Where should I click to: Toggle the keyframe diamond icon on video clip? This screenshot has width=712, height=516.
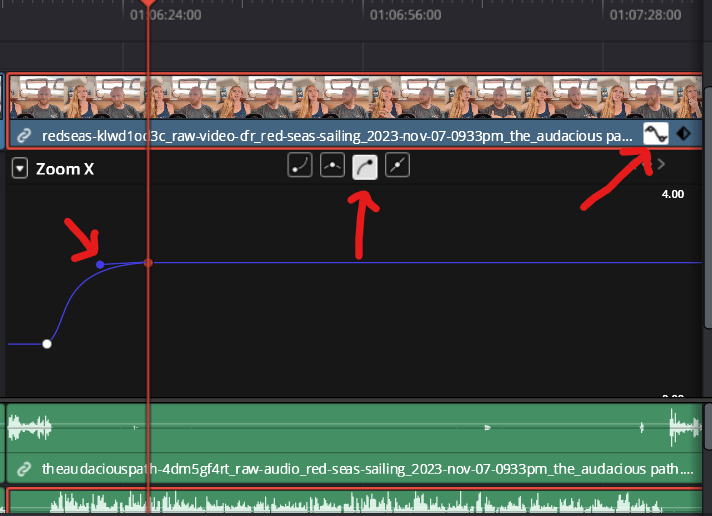point(685,134)
